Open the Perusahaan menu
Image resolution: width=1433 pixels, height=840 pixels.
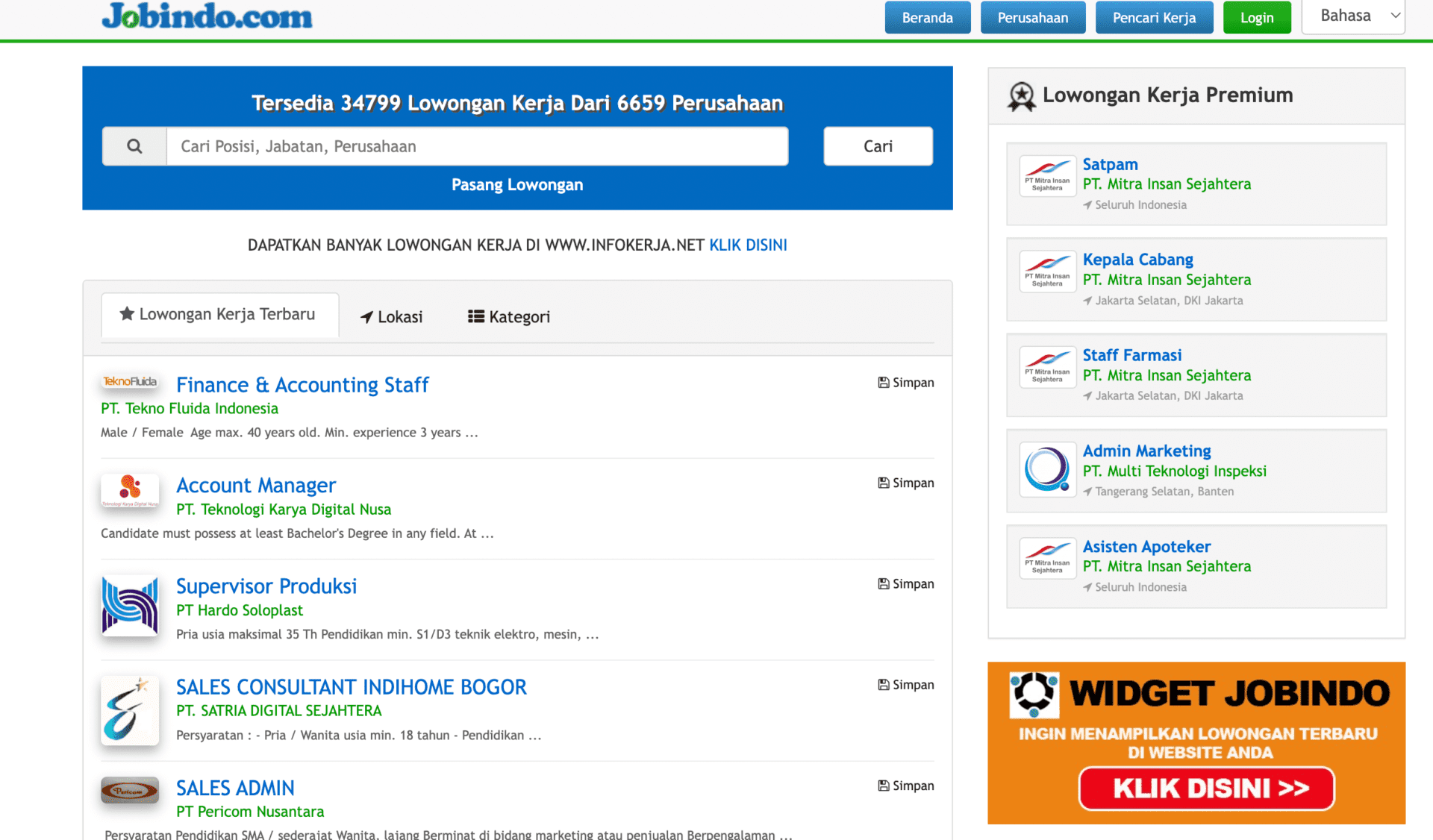point(1032,17)
